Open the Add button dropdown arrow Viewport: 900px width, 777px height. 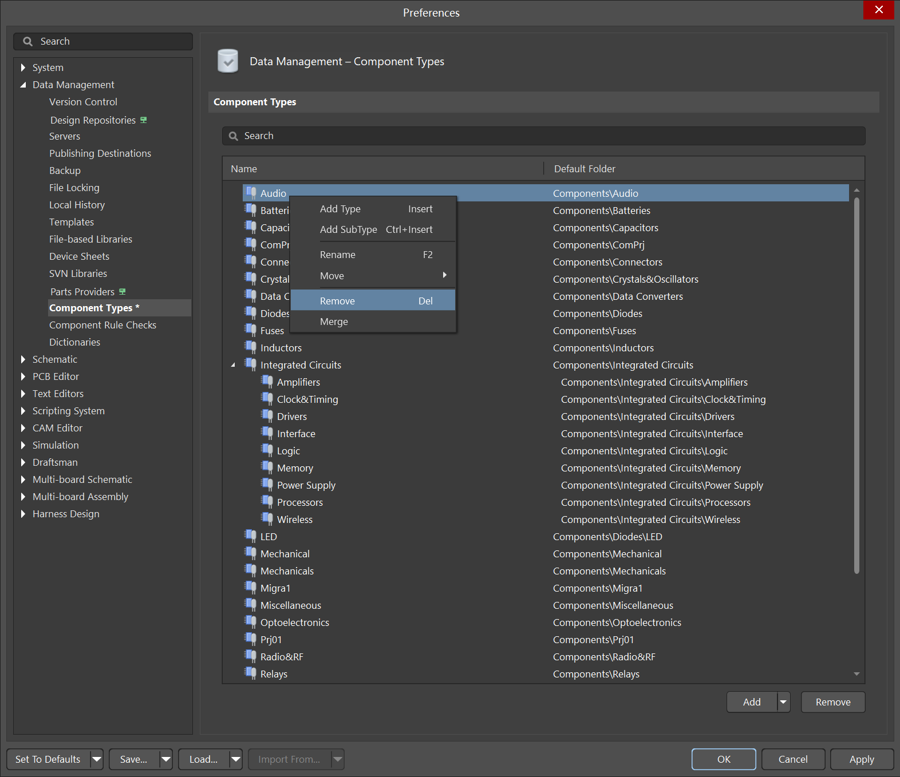(783, 702)
